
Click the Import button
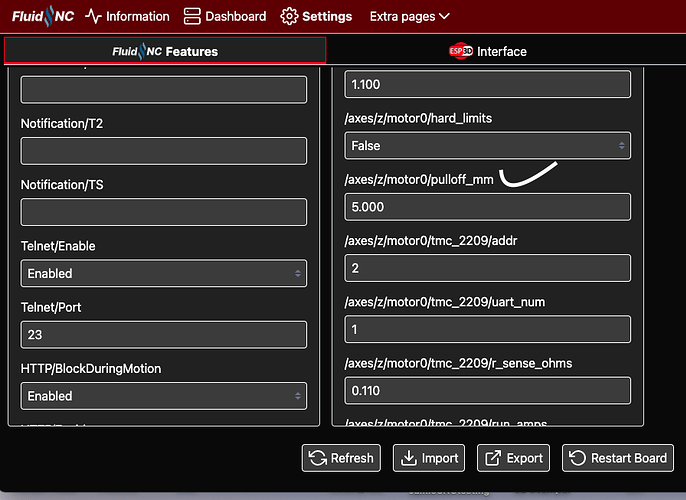(x=428, y=458)
